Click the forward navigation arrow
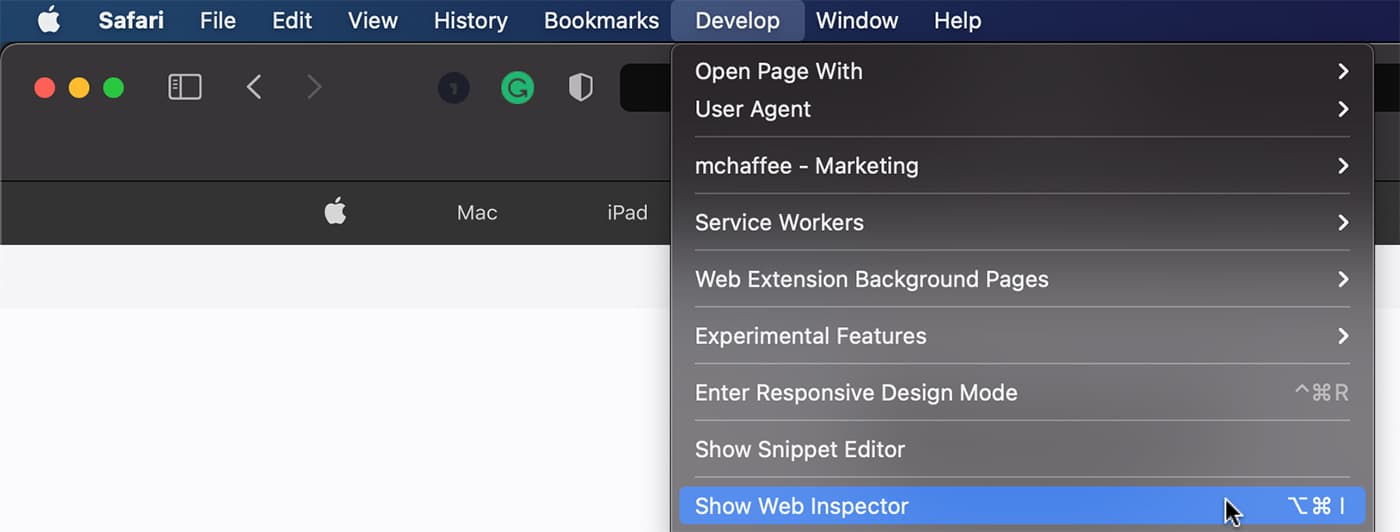 pyautogui.click(x=314, y=88)
